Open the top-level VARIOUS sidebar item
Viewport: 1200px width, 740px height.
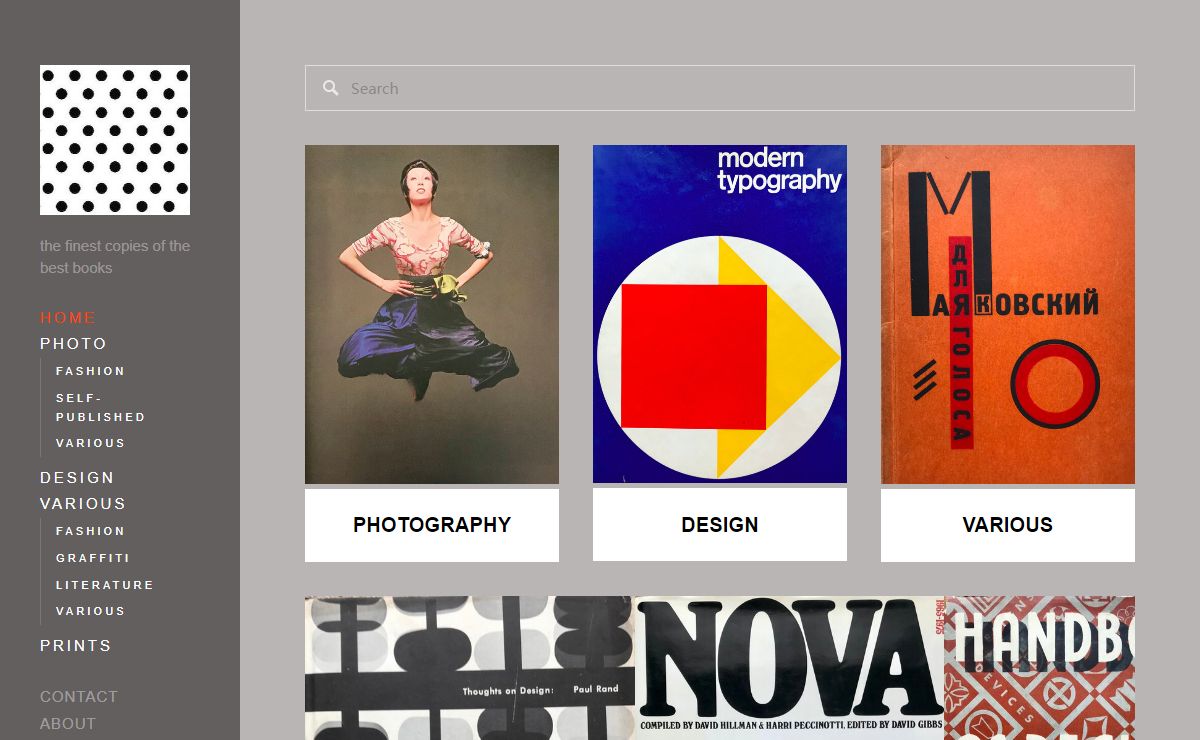pos(83,504)
